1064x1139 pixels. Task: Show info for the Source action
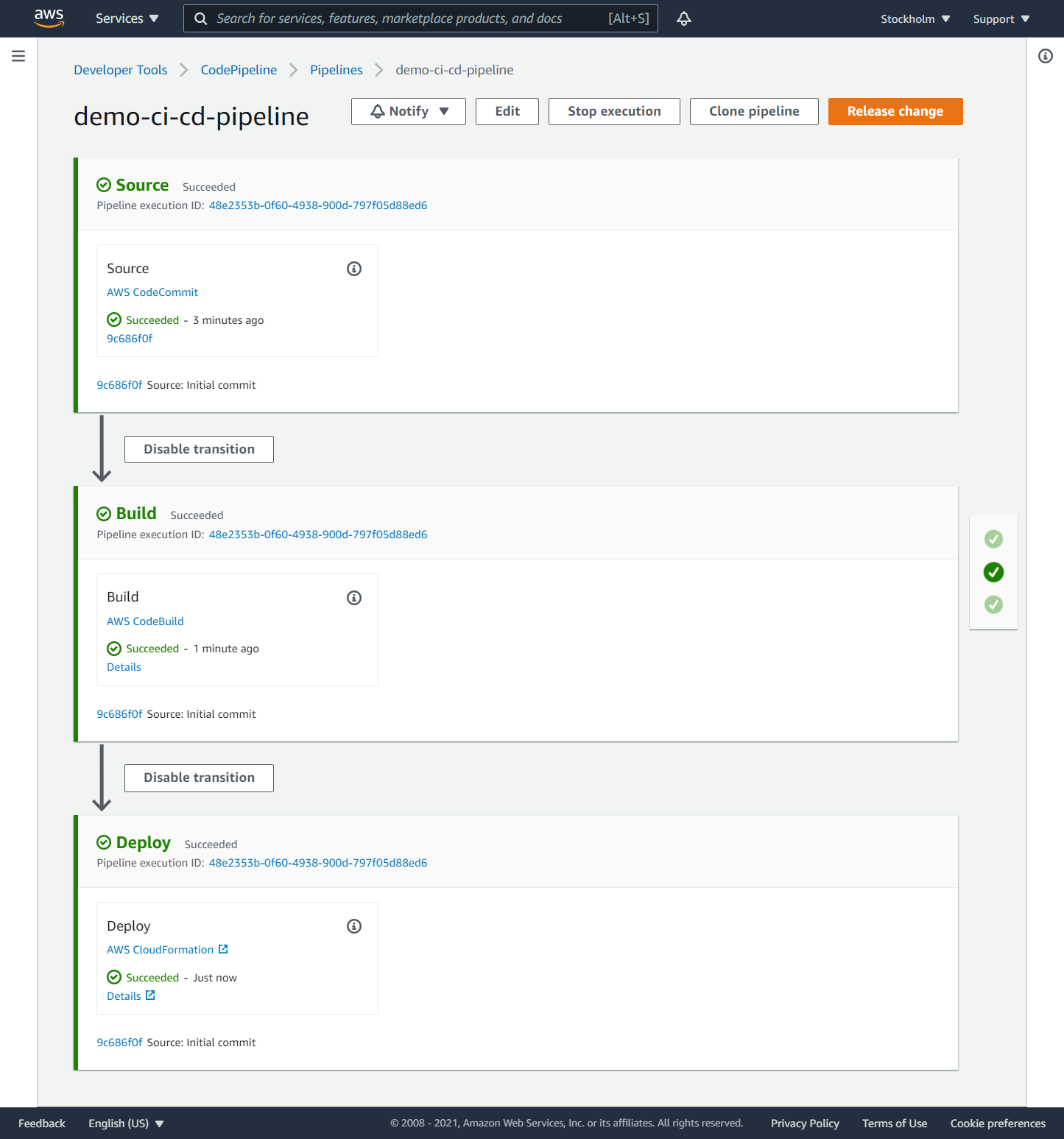(x=354, y=269)
